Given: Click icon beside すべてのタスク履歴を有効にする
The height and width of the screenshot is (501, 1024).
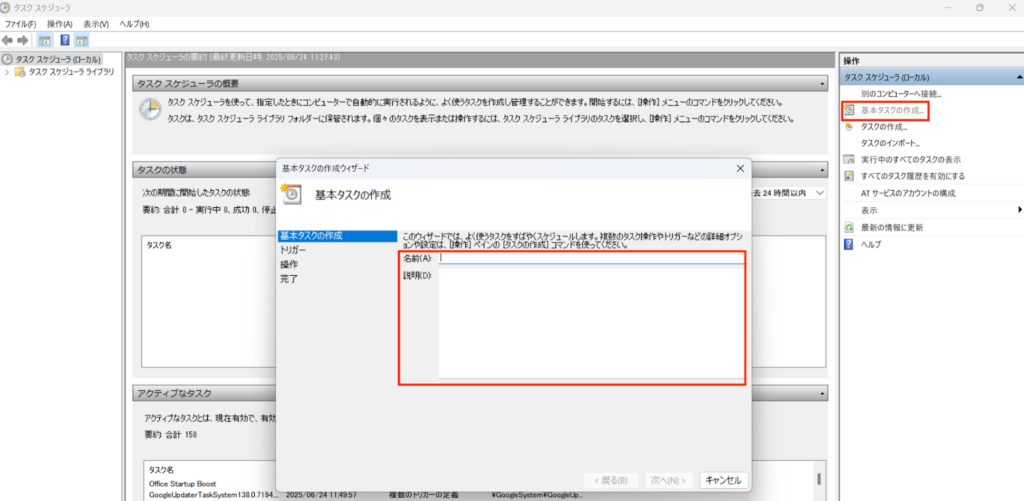Looking at the screenshot, I should coord(849,176).
